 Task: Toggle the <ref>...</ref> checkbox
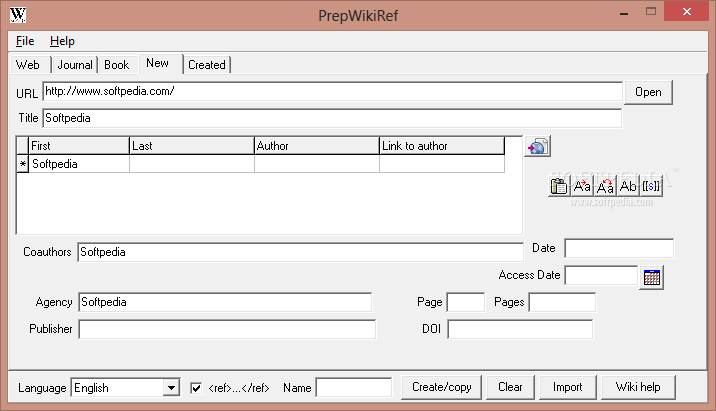pos(196,388)
